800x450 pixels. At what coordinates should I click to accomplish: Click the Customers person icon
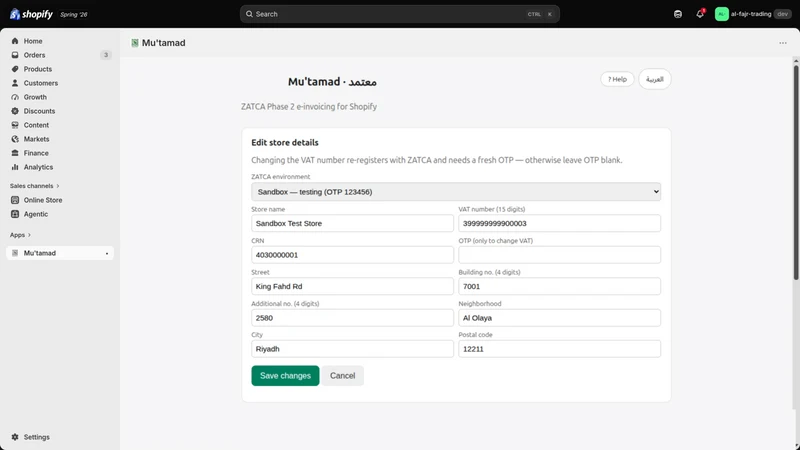point(15,83)
